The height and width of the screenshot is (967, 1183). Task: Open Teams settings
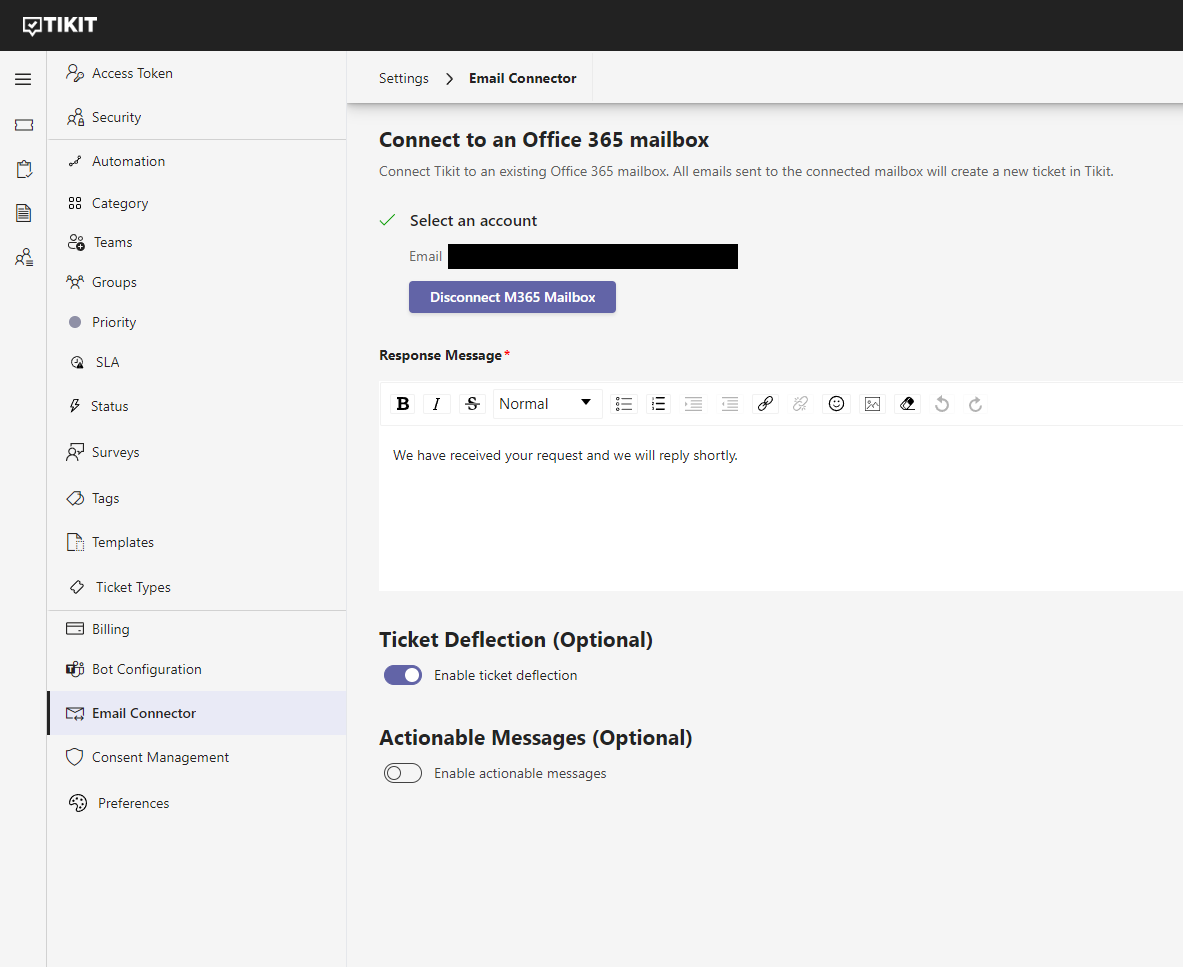[196, 242]
